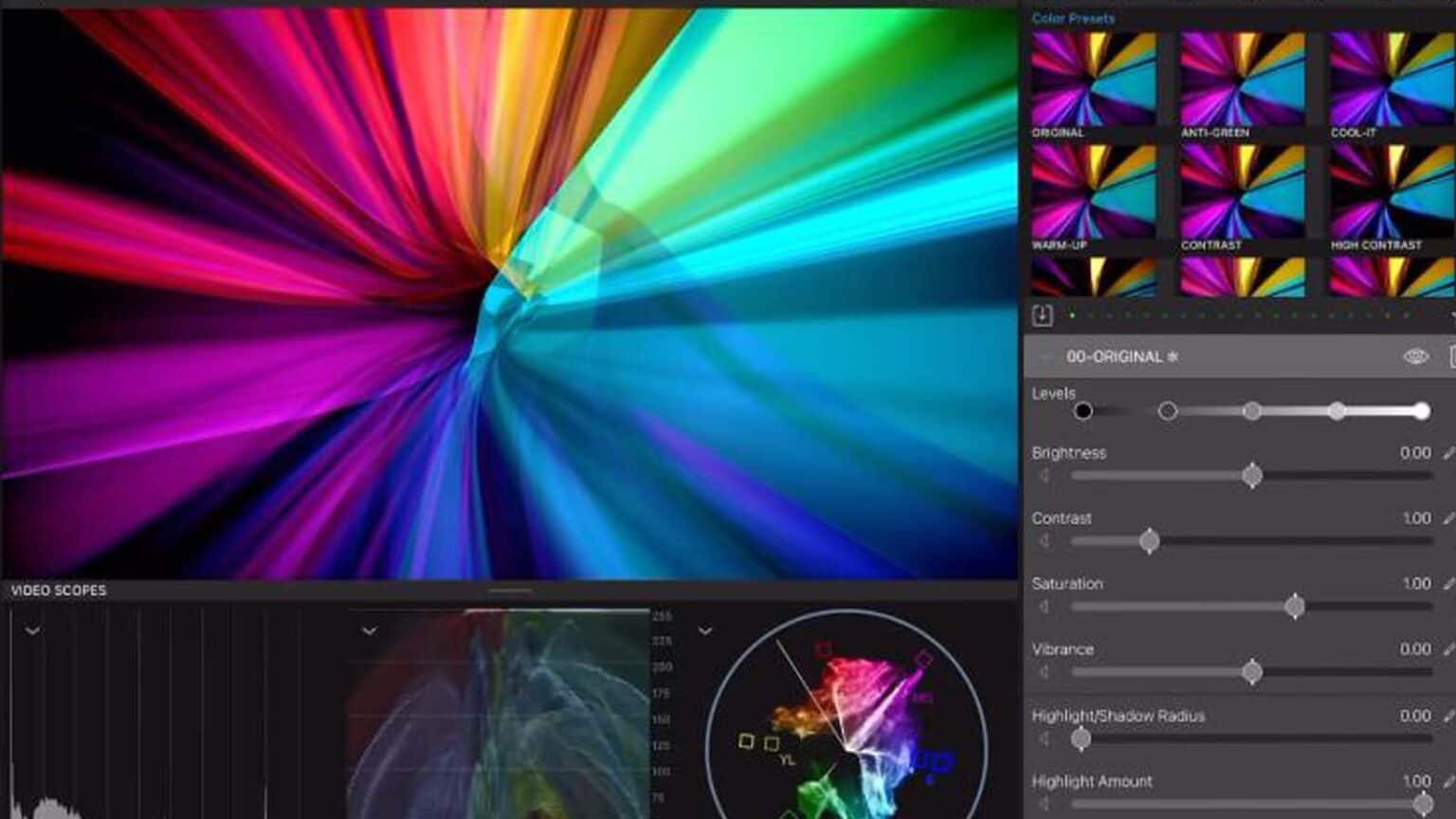This screenshot has height=819, width=1456.
Task: Click the Highlight/Shadow Radius value 0.00 field
Action: tap(1415, 716)
